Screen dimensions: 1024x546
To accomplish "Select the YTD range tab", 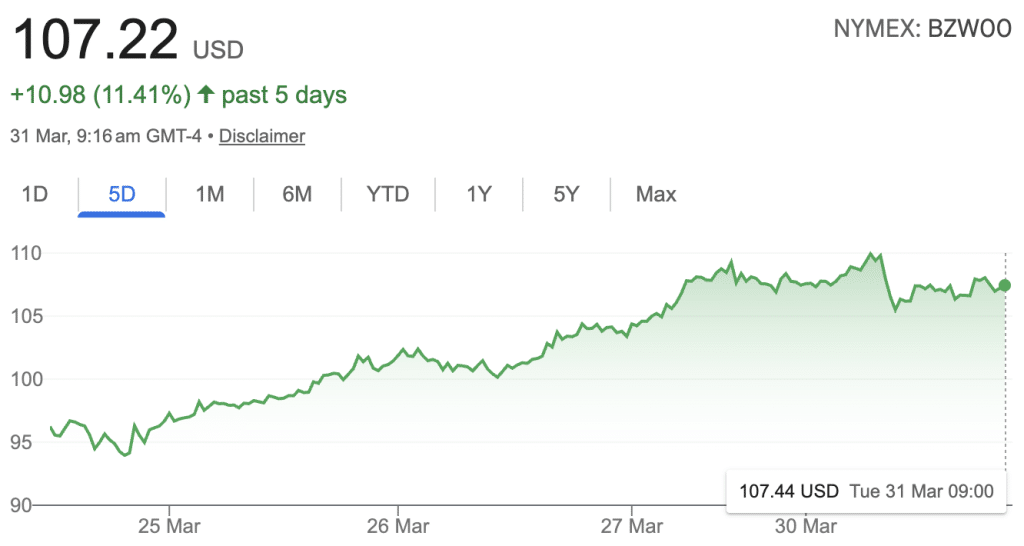I will click(388, 194).
